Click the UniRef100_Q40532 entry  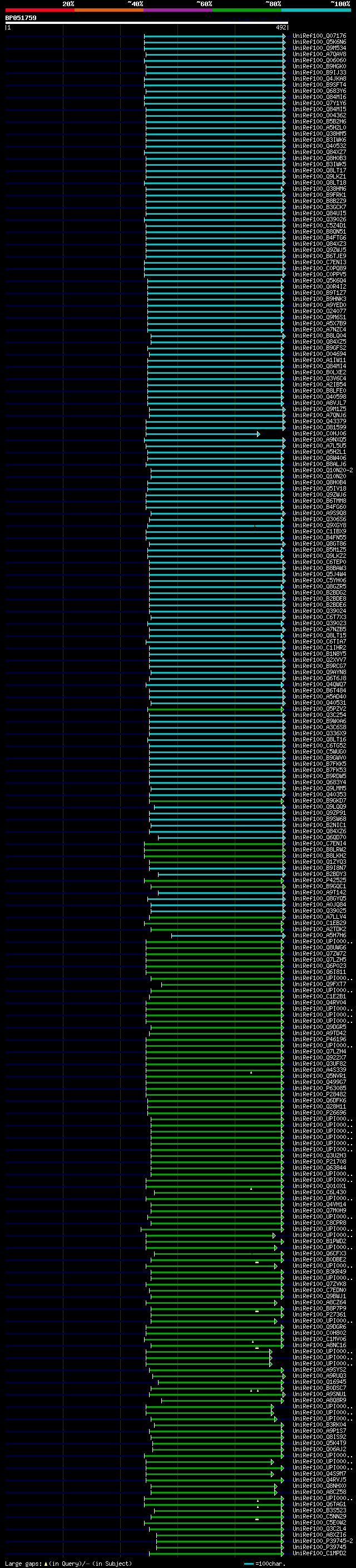click(x=319, y=146)
